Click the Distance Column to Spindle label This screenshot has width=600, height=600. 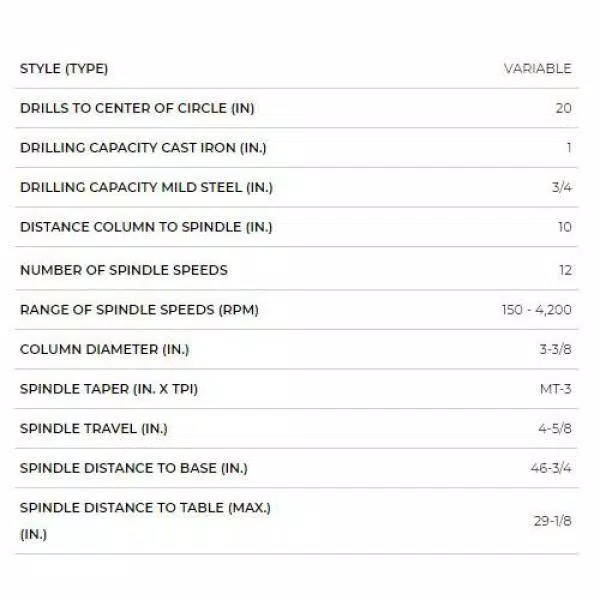146,227
